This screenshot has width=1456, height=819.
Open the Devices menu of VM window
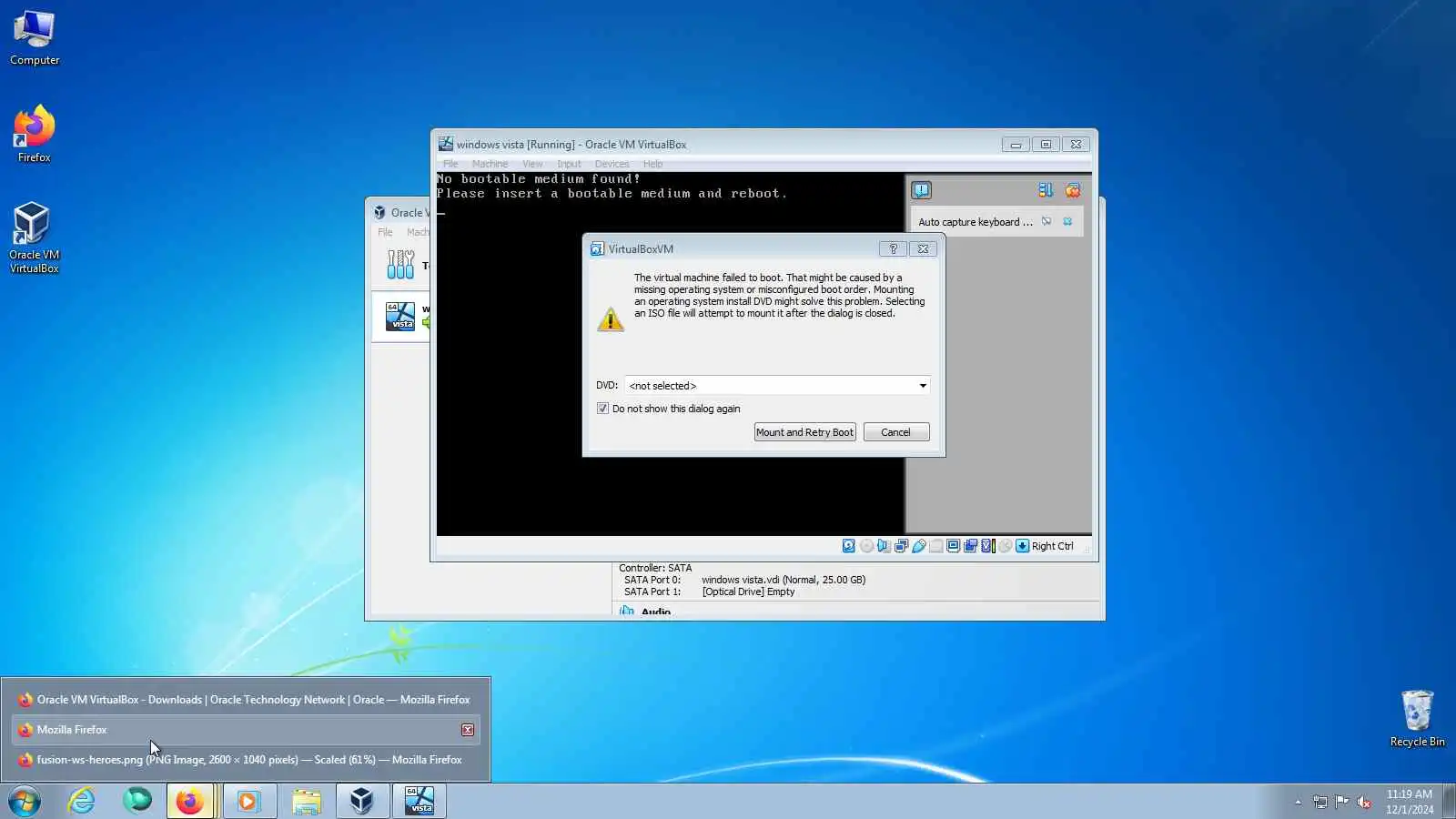coord(612,164)
